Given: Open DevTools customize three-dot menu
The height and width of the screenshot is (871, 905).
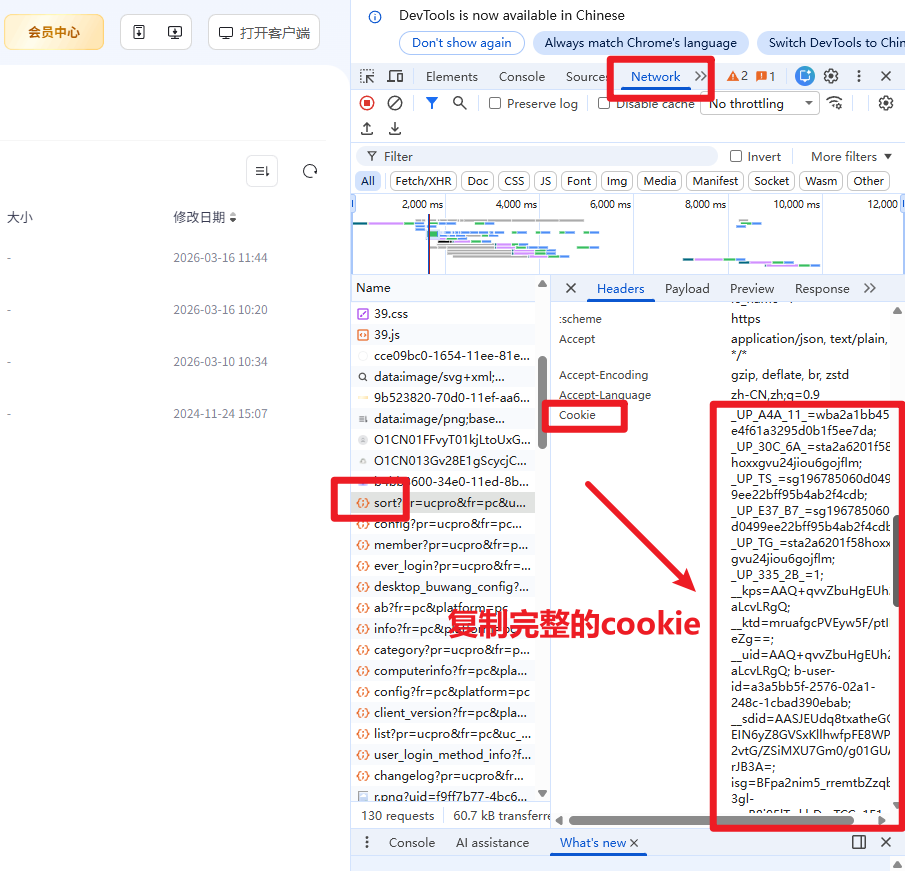Looking at the screenshot, I should click(859, 76).
